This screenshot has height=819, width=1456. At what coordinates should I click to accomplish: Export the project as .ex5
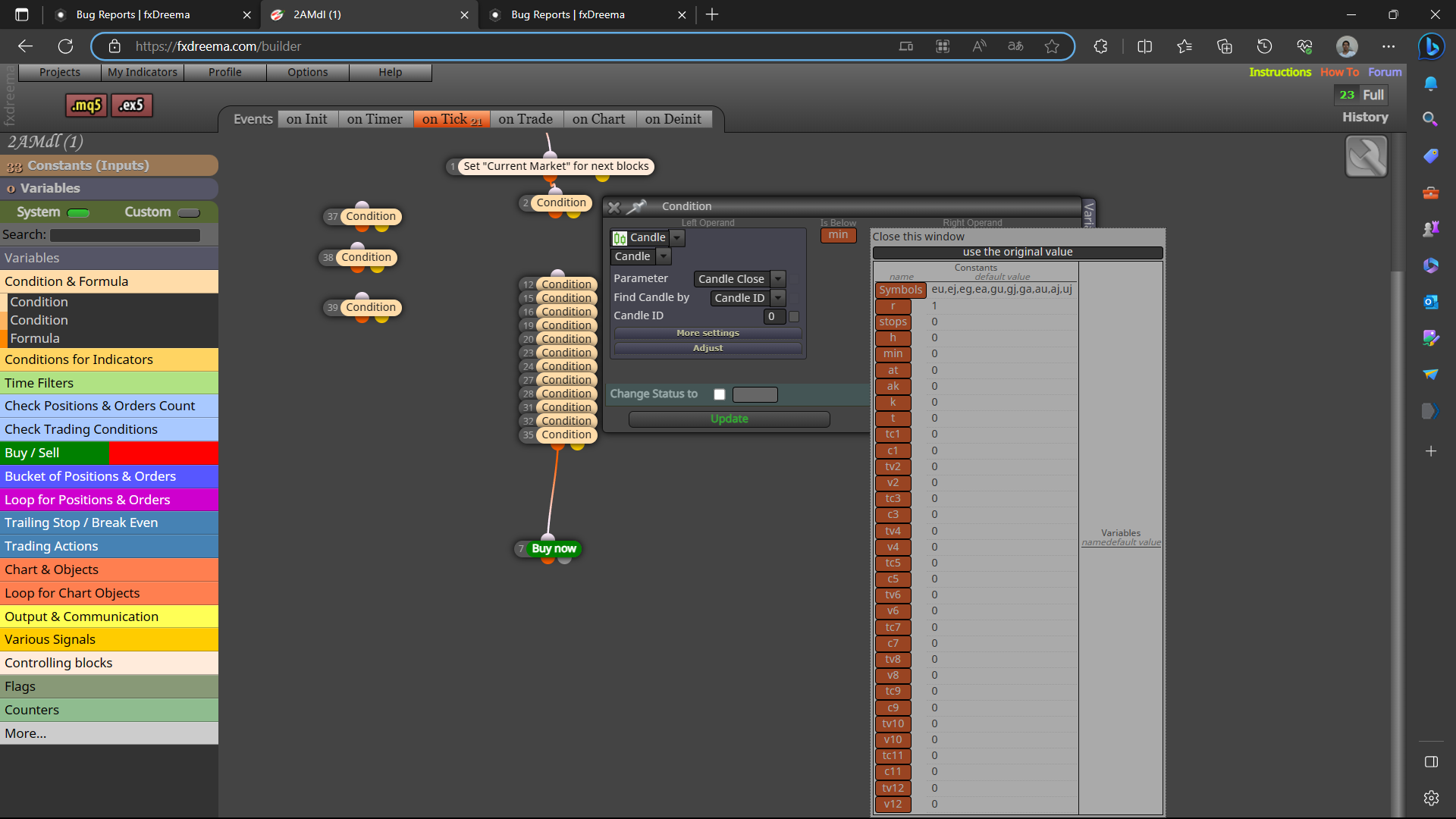[132, 105]
